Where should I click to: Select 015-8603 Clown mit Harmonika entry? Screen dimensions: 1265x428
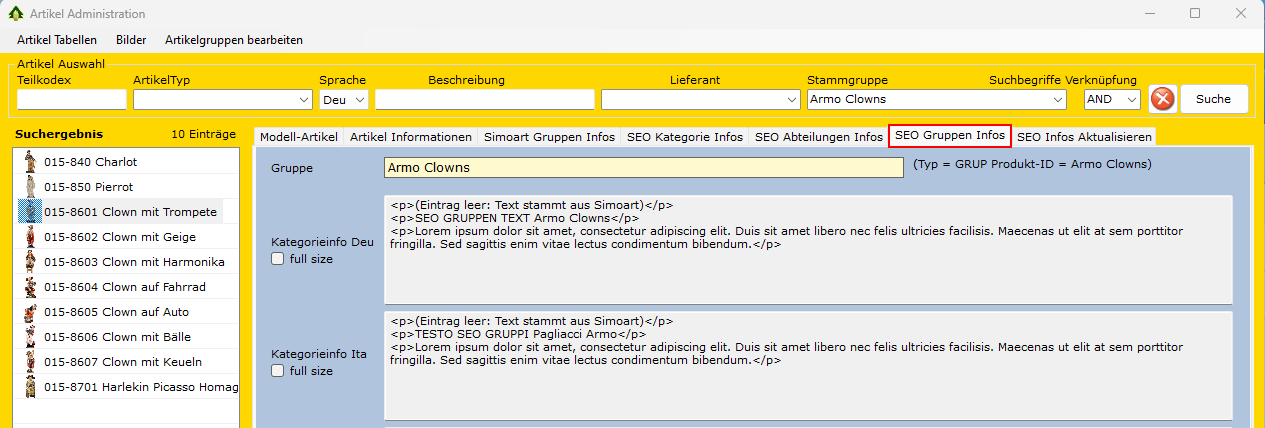[134, 262]
